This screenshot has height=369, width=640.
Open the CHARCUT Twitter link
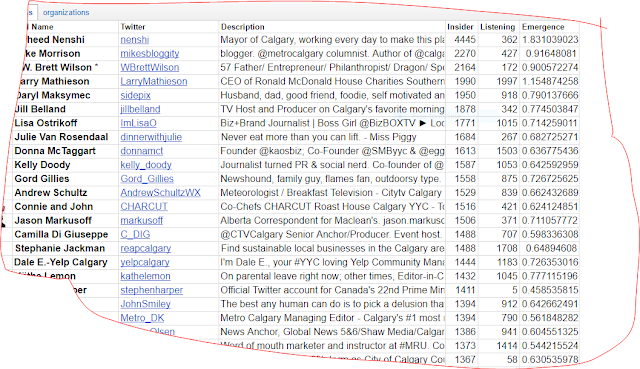click(x=144, y=207)
